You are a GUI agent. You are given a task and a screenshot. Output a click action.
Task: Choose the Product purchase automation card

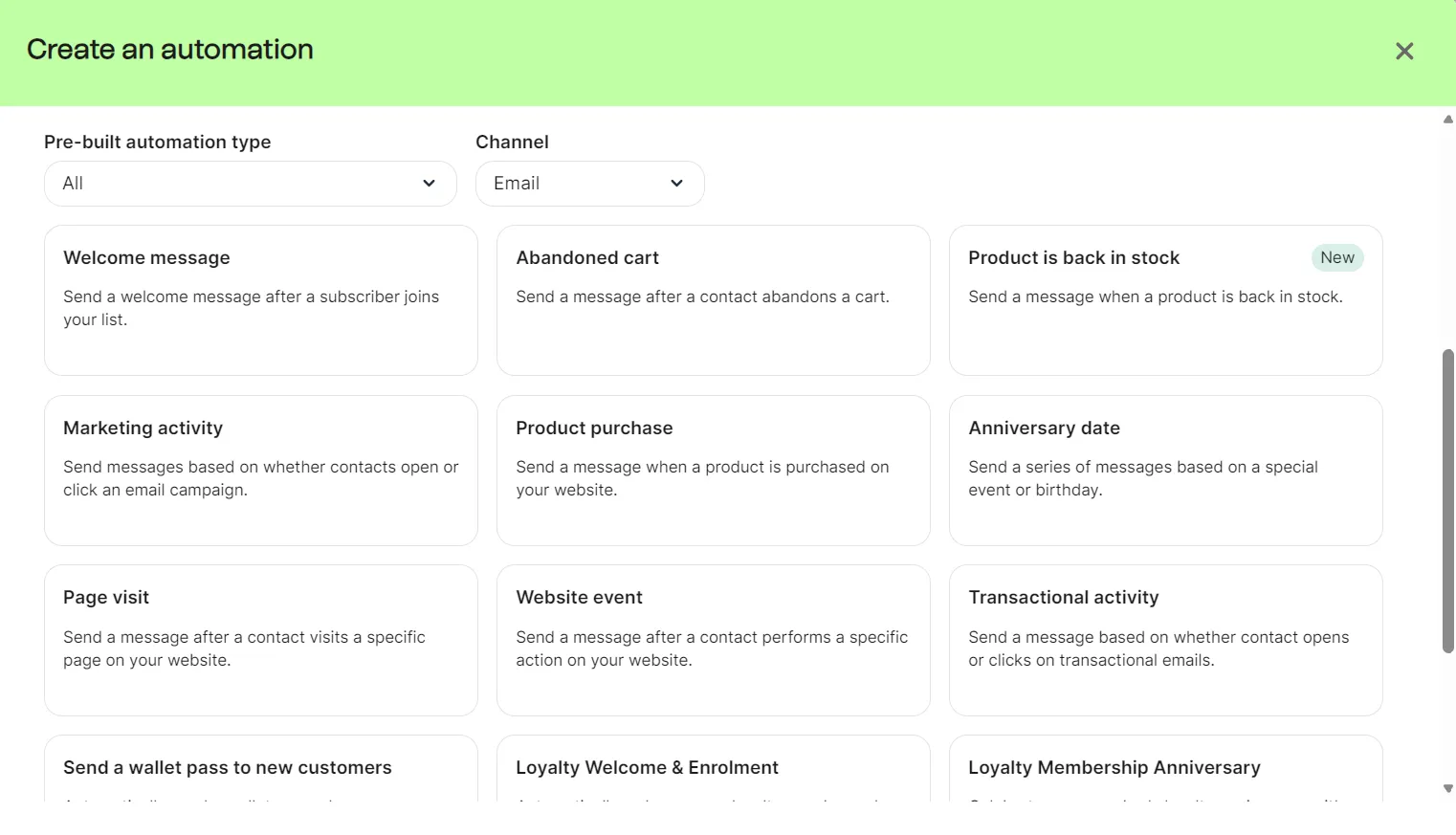pos(714,471)
